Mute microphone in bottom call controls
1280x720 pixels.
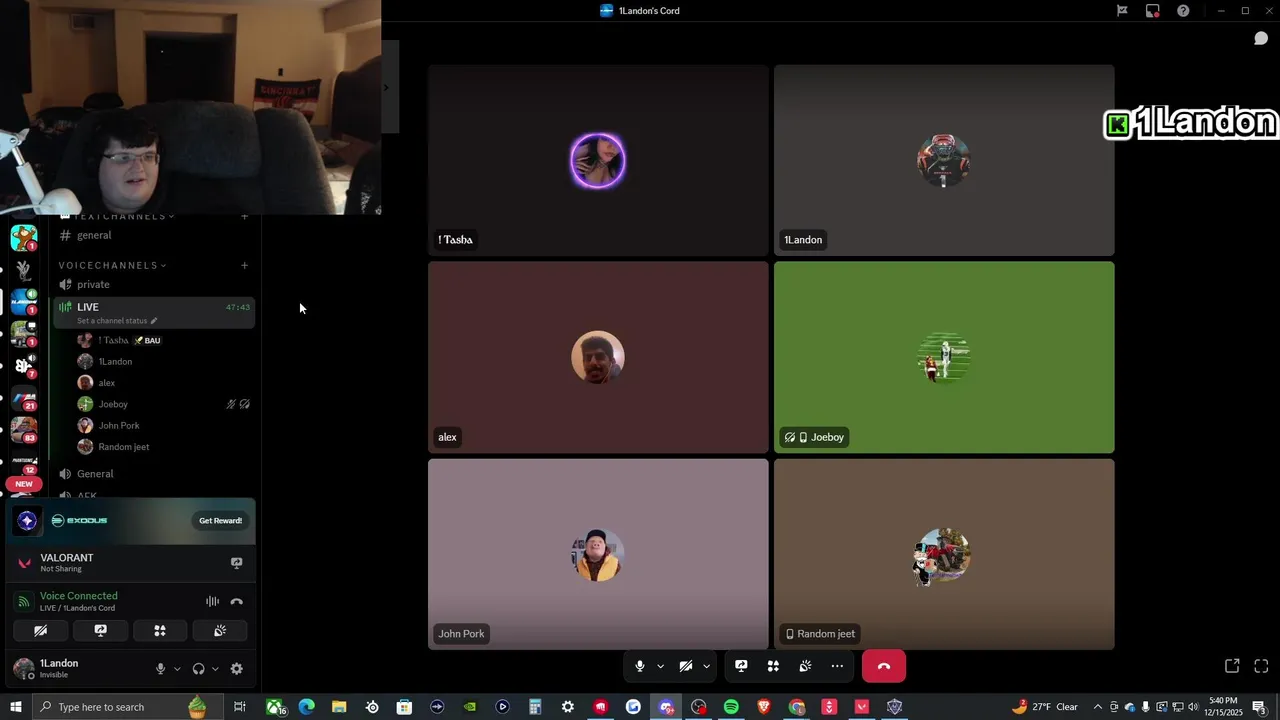click(640, 666)
